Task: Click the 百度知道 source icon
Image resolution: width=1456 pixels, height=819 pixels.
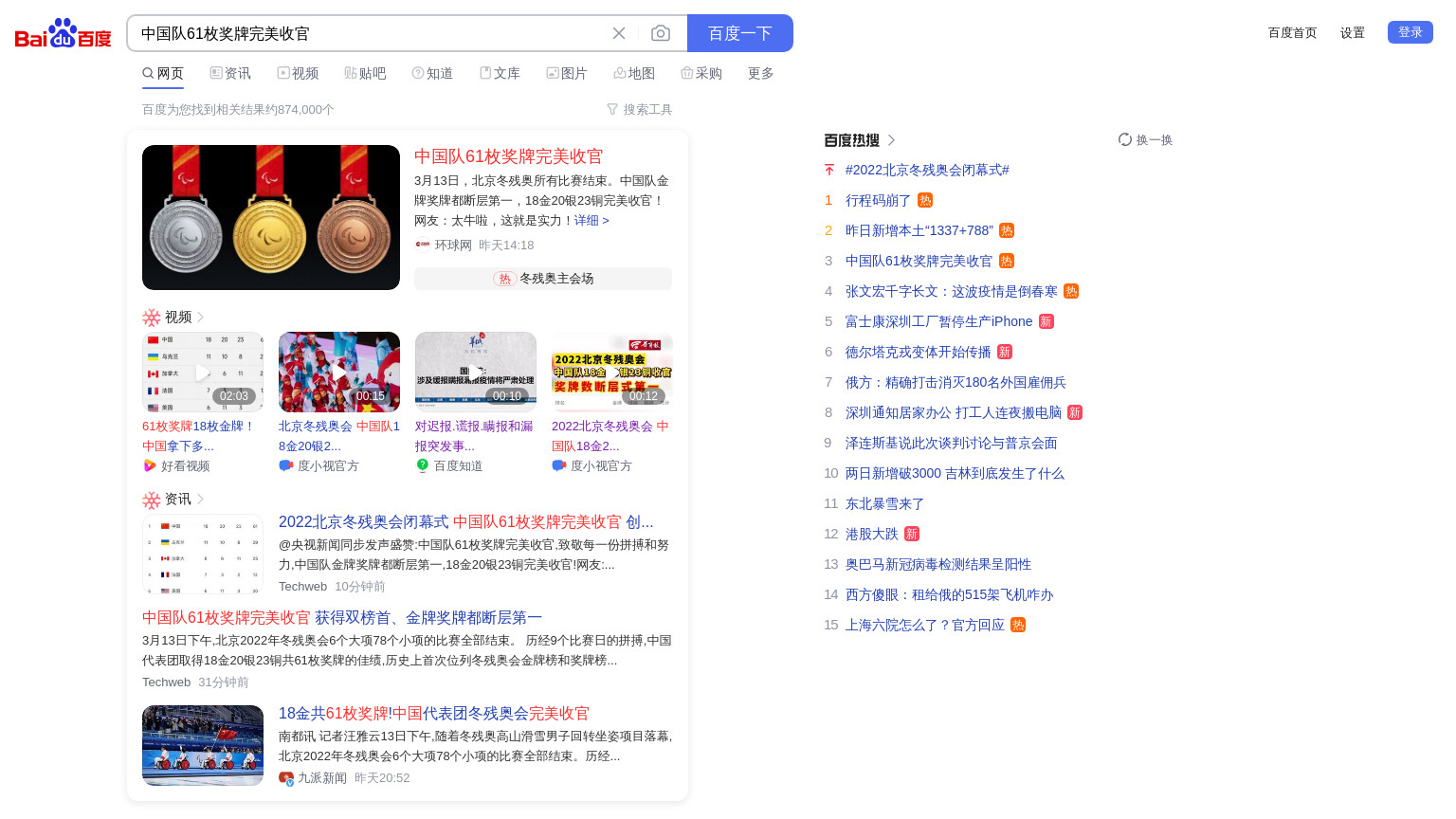Action: (423, 465)
